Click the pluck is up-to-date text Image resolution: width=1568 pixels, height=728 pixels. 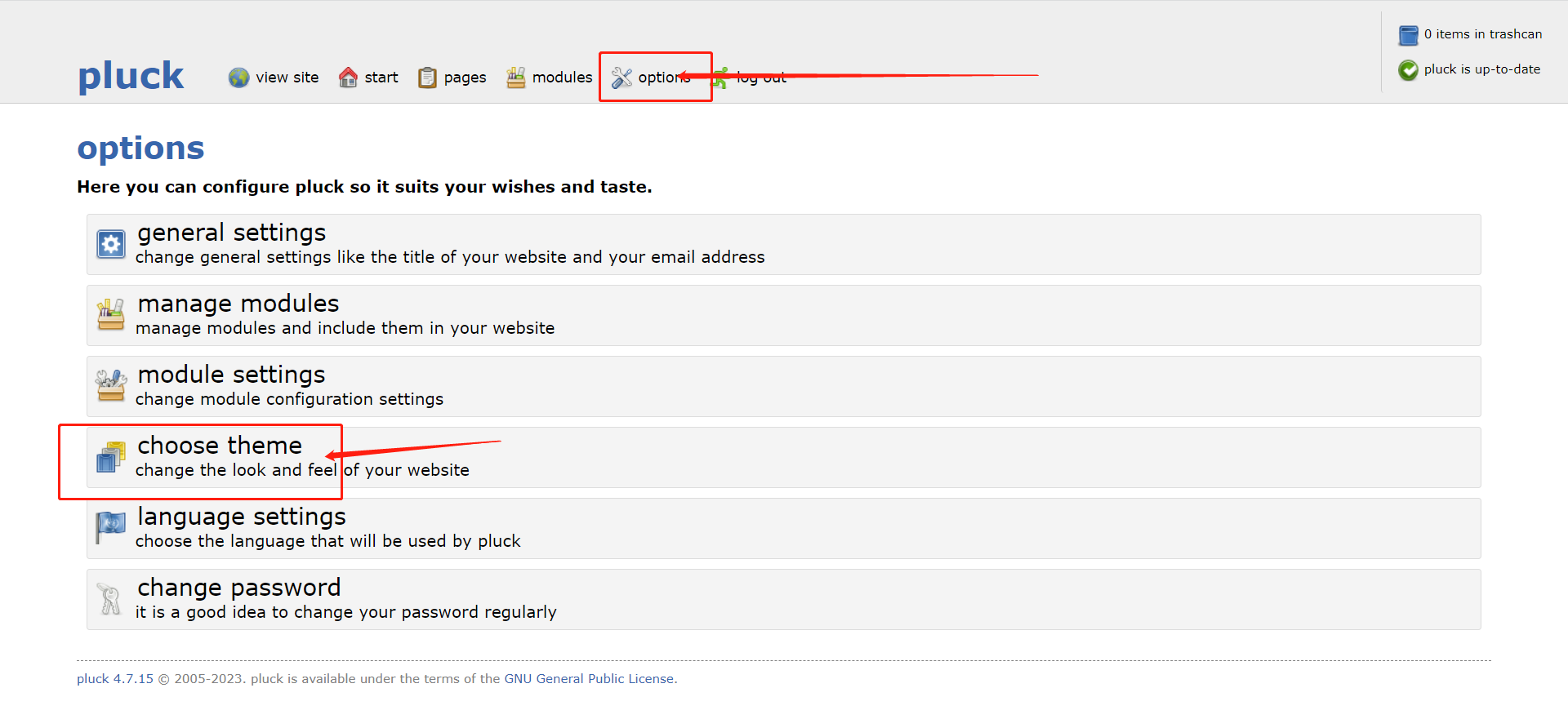pyautogui.click(x=1482, y=69)
